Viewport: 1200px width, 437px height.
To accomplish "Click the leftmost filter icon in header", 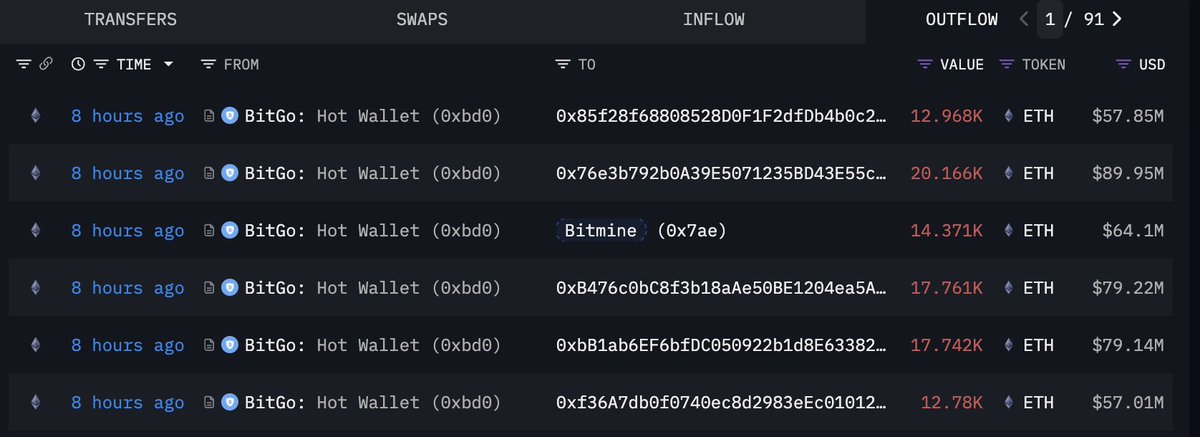I will coord(24,64).
